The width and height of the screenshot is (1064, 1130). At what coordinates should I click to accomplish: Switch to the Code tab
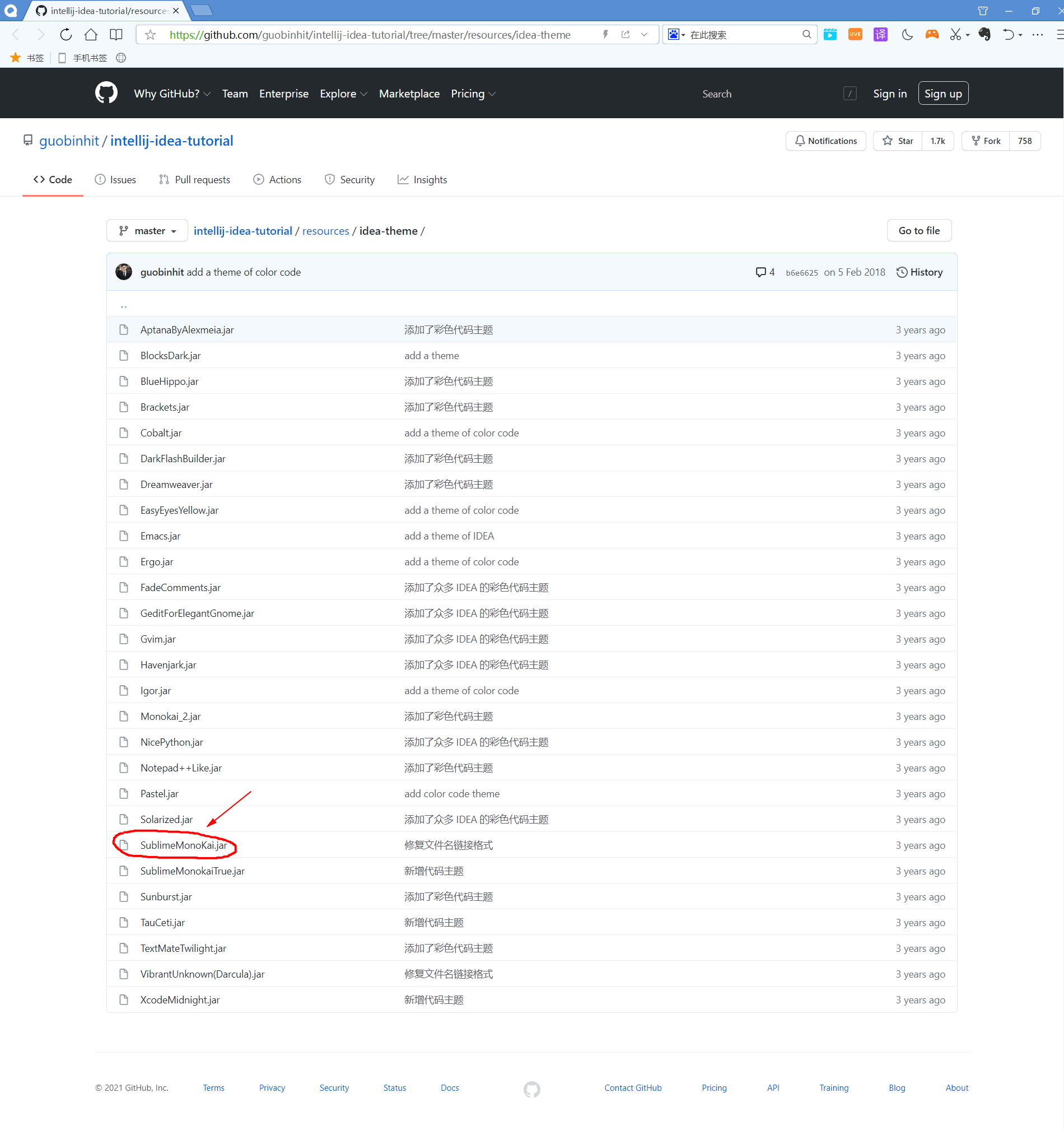click(53, 180)
